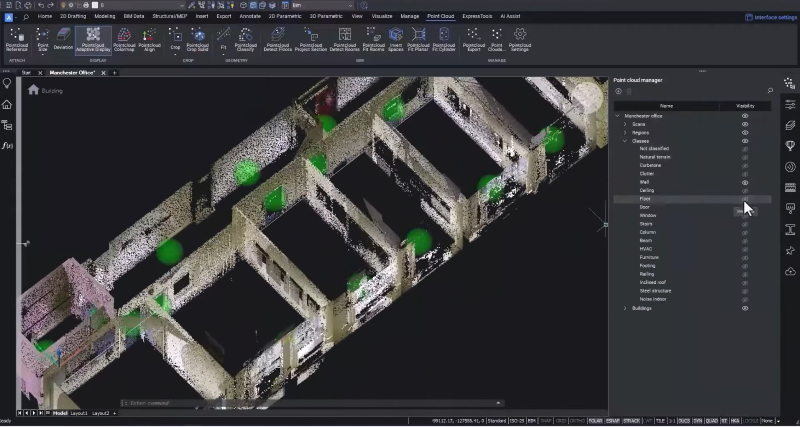Click the Pointcloud Reference tool
The width and height of the screenshot is (800, 427).
click(16, 40)
